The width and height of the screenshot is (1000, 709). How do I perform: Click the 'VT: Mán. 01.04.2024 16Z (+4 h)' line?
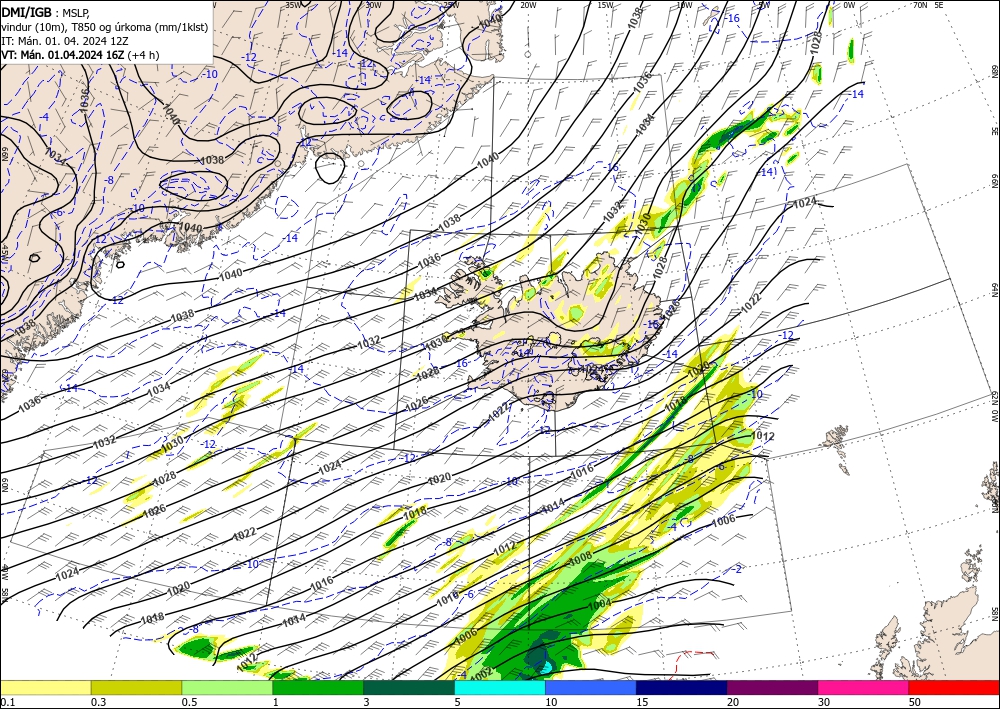click(80, 55)
